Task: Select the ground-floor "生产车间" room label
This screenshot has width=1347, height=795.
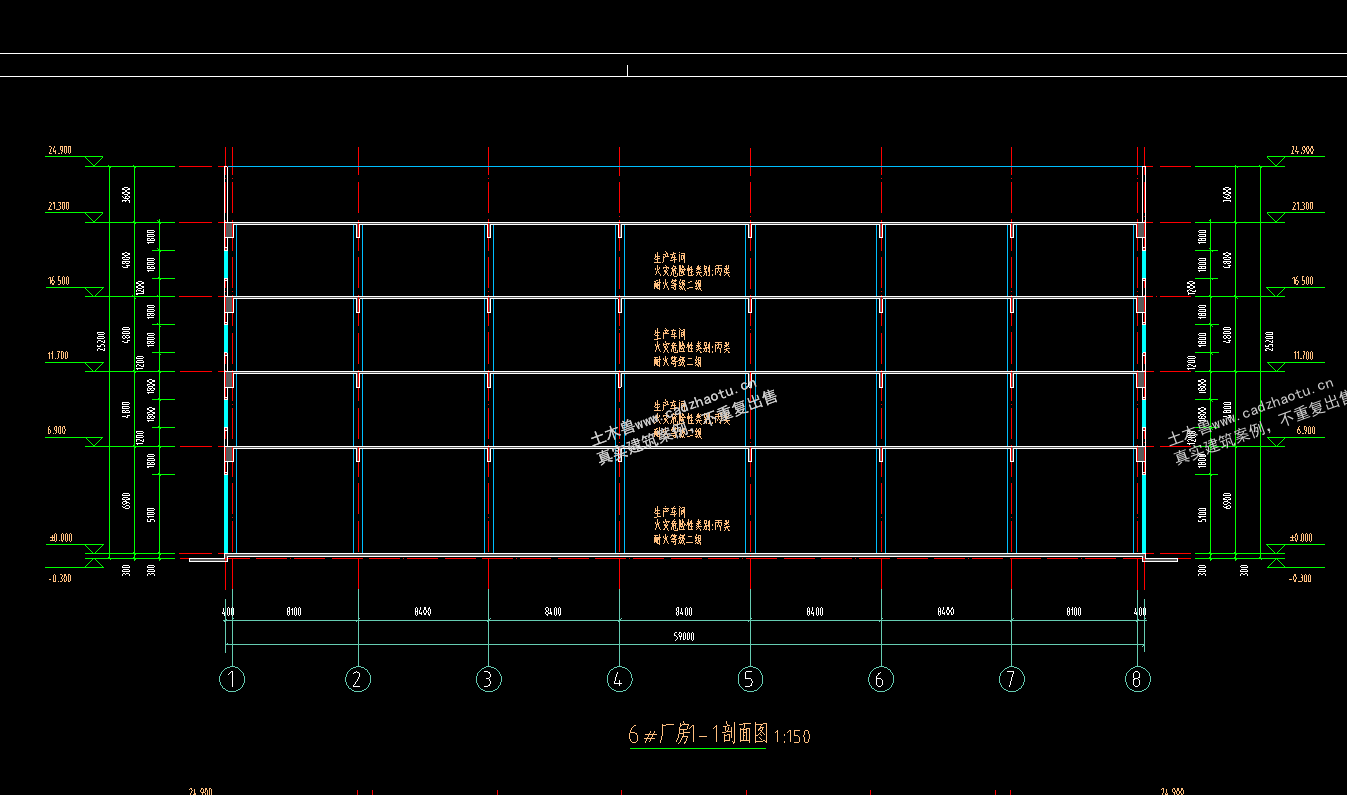Action: click(670, 511)
